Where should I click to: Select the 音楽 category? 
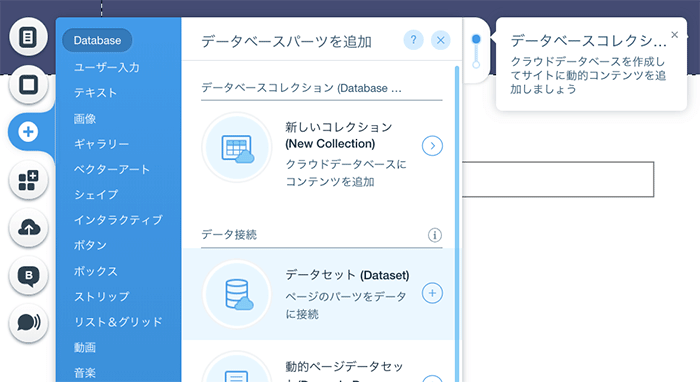point(84,373)
